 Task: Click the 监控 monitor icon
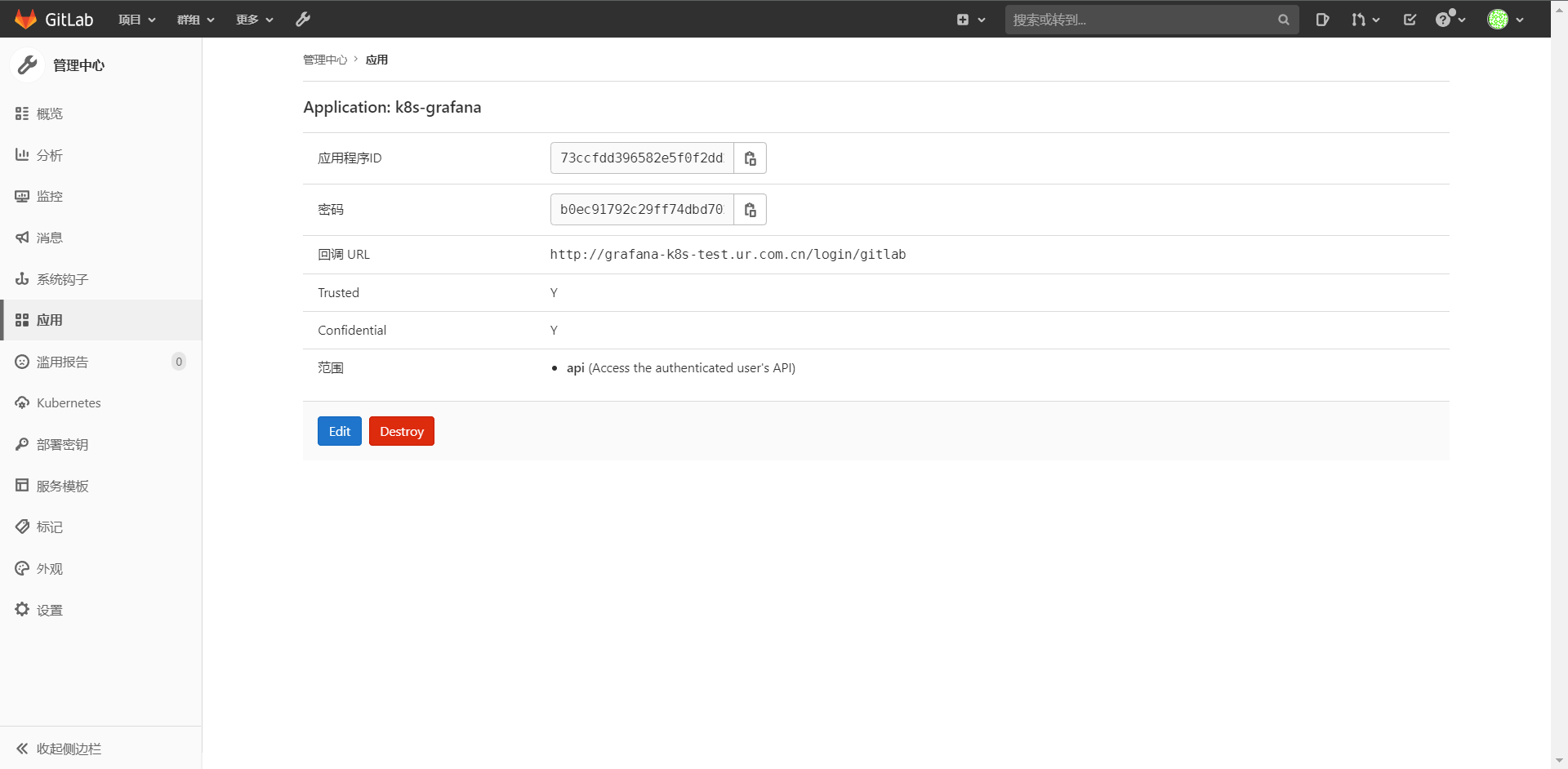(x=22, y=196)
